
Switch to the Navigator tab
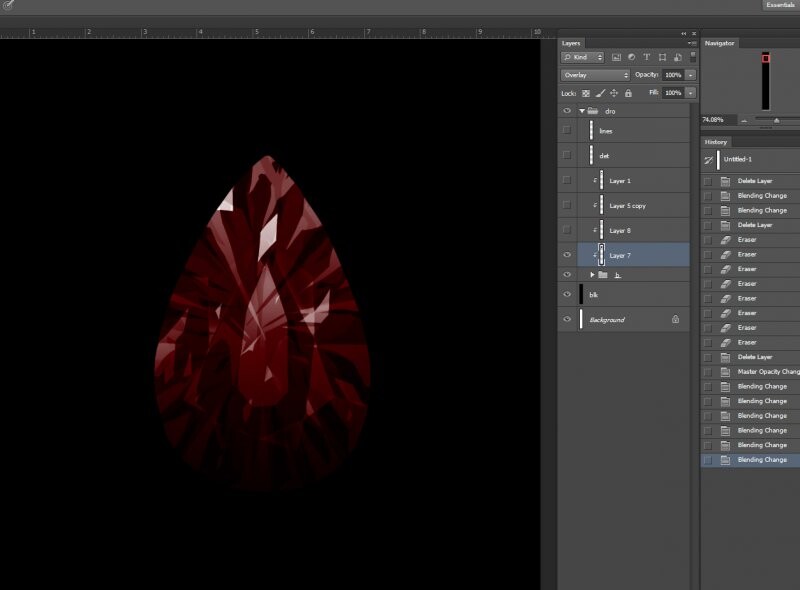tap(719, 43)
